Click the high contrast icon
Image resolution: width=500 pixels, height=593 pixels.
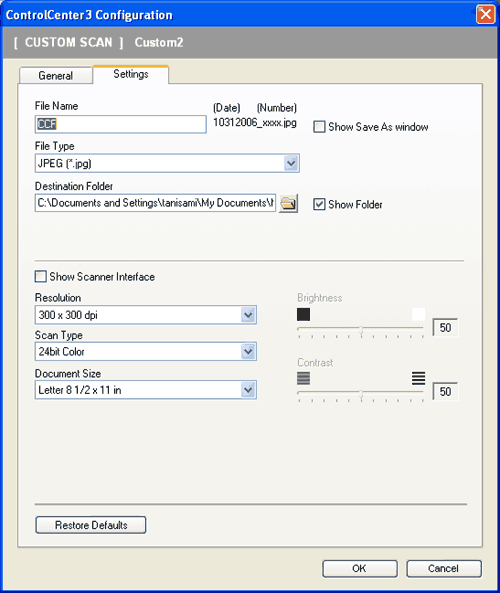(418, 378)
